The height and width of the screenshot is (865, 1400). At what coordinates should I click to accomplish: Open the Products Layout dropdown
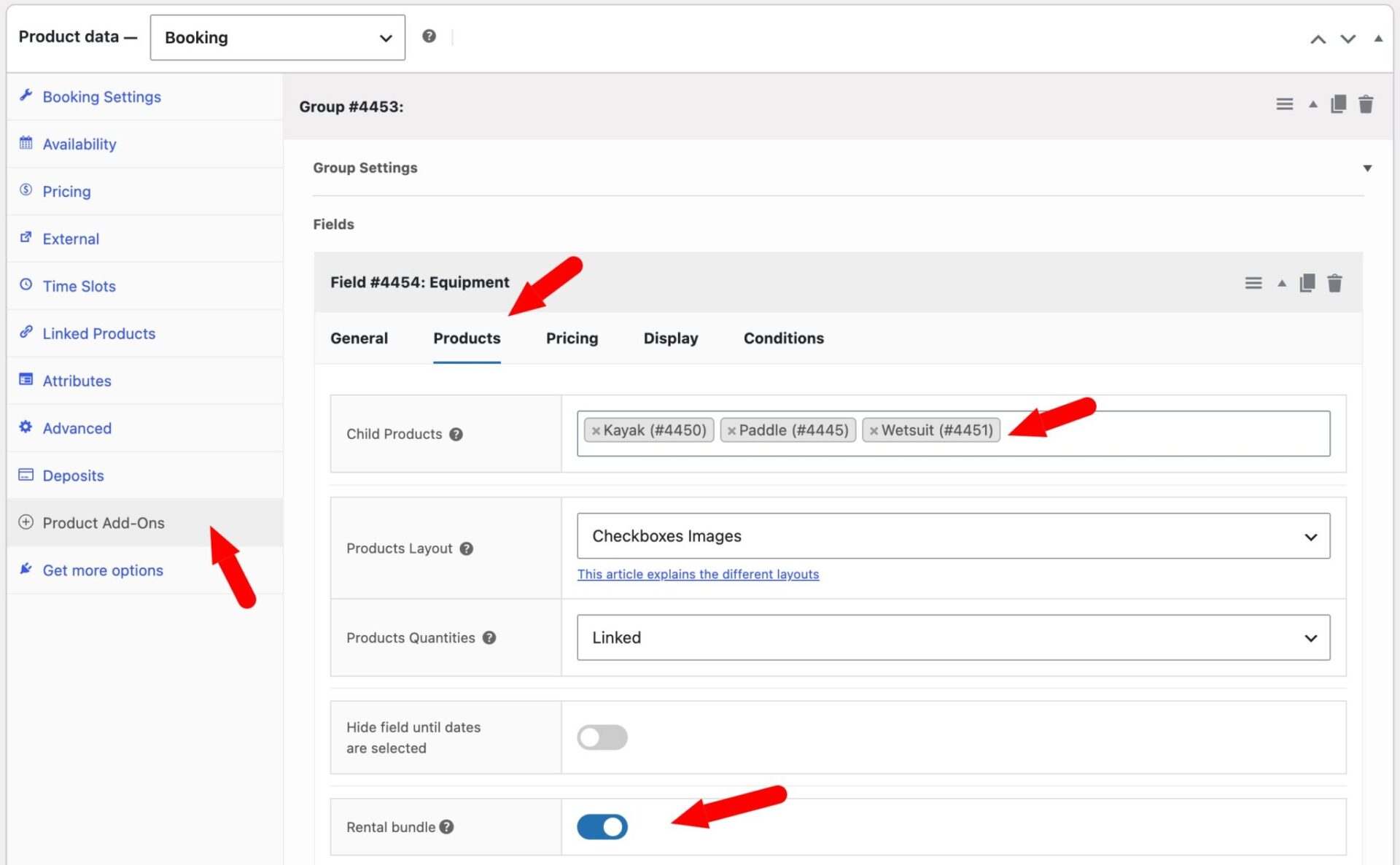click(x=953, y=536)
